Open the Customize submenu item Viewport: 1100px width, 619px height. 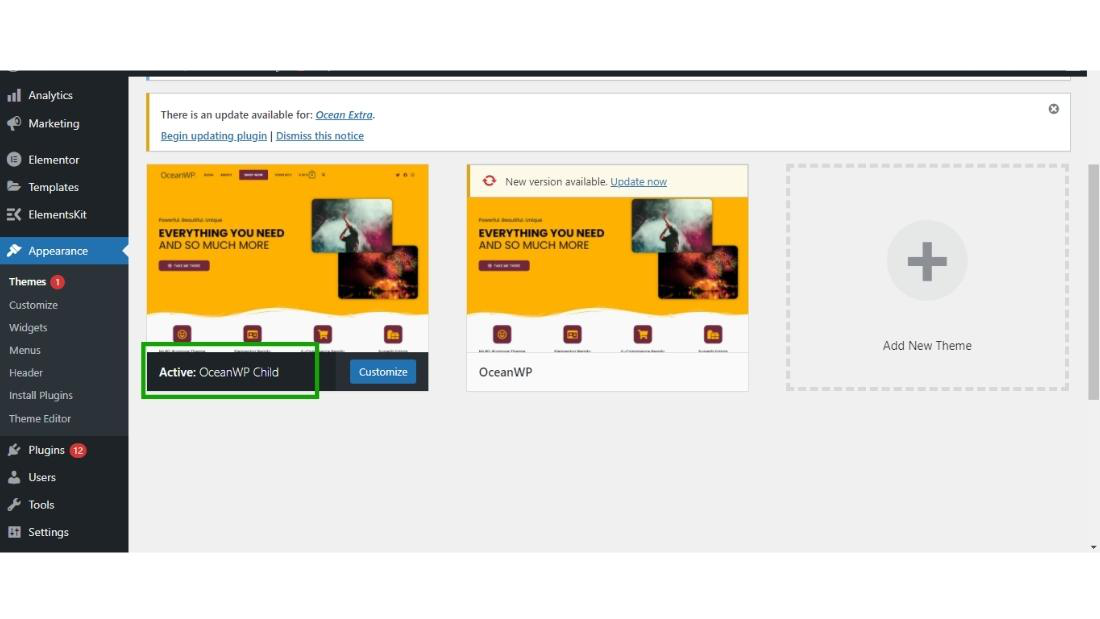33,305
